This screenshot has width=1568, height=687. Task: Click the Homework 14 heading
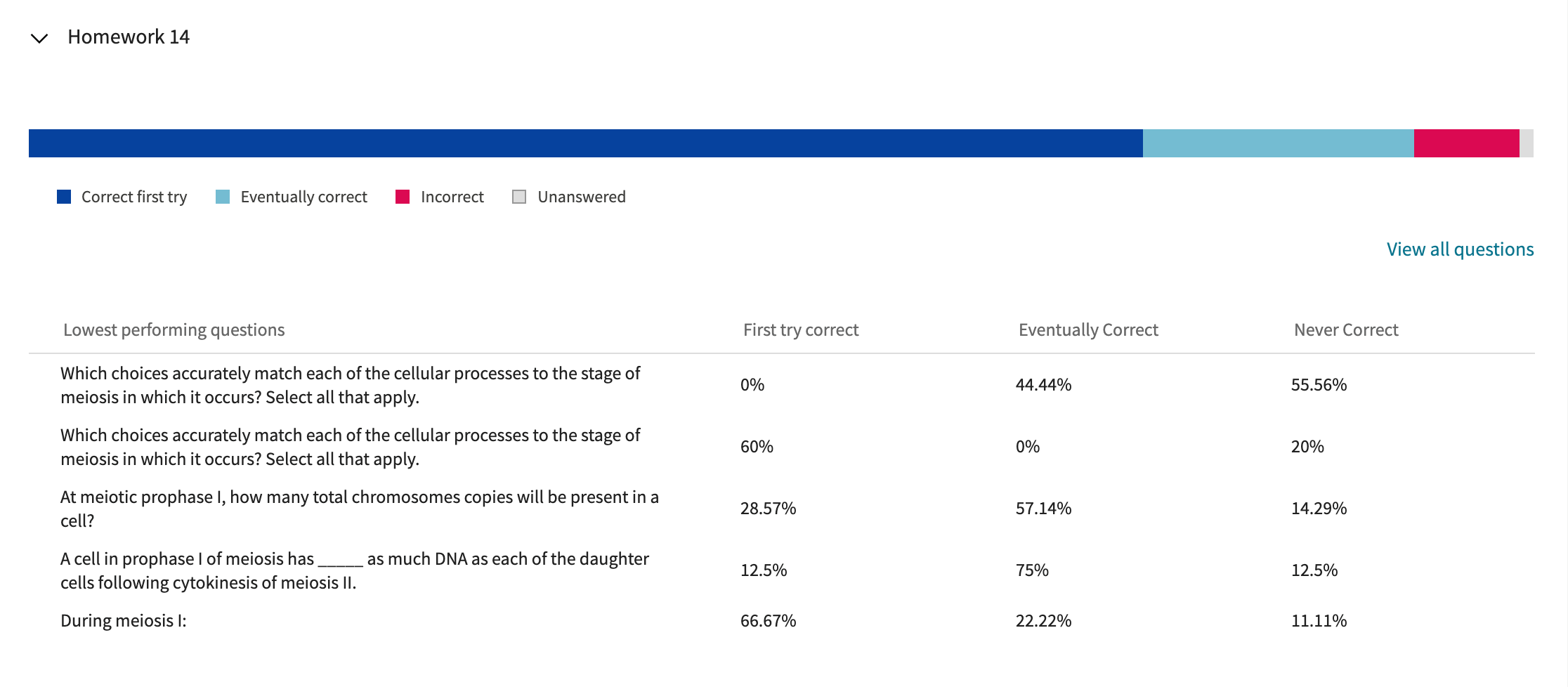tap(129, 37)
